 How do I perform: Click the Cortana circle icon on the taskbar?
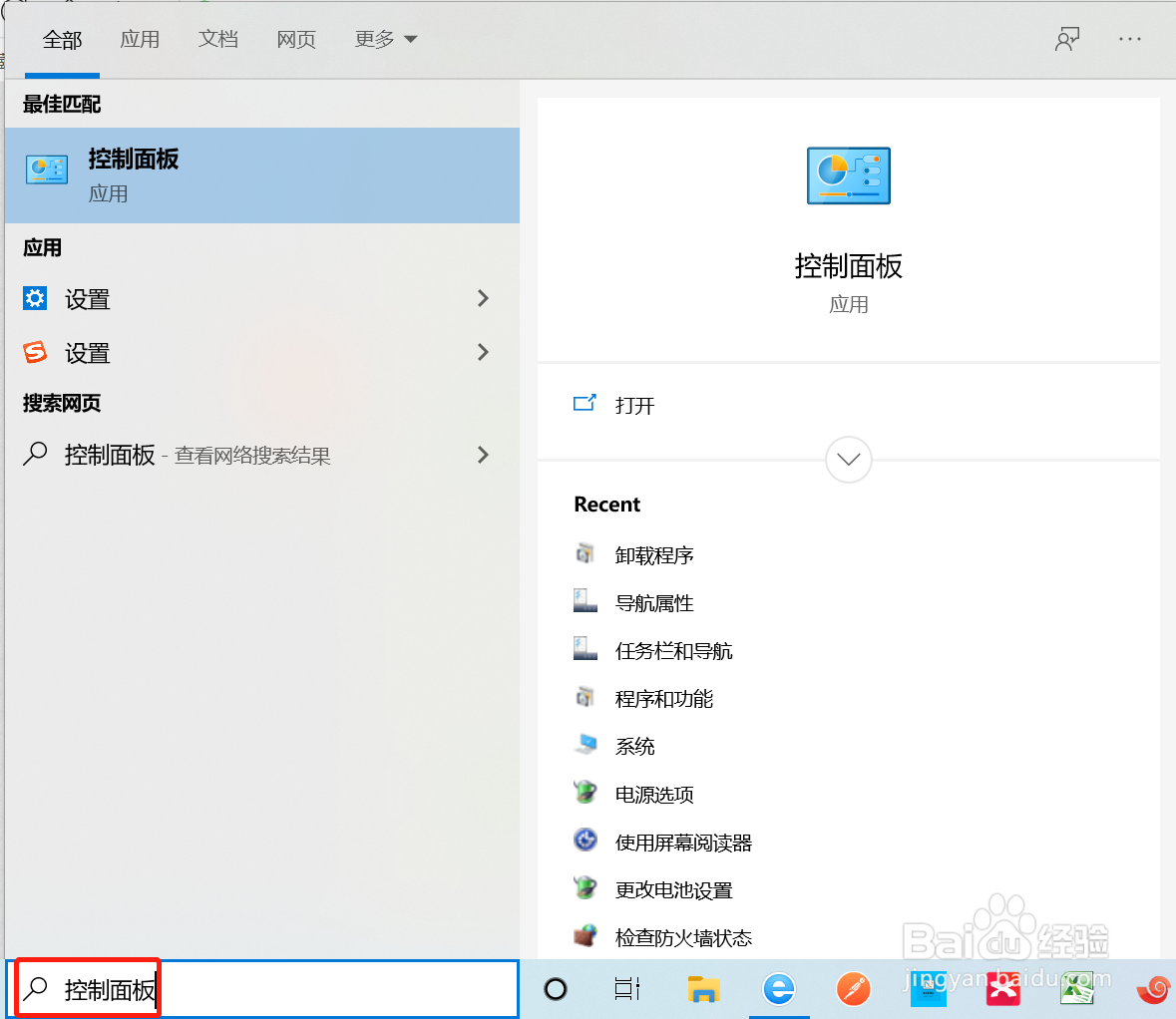[555, 989]
